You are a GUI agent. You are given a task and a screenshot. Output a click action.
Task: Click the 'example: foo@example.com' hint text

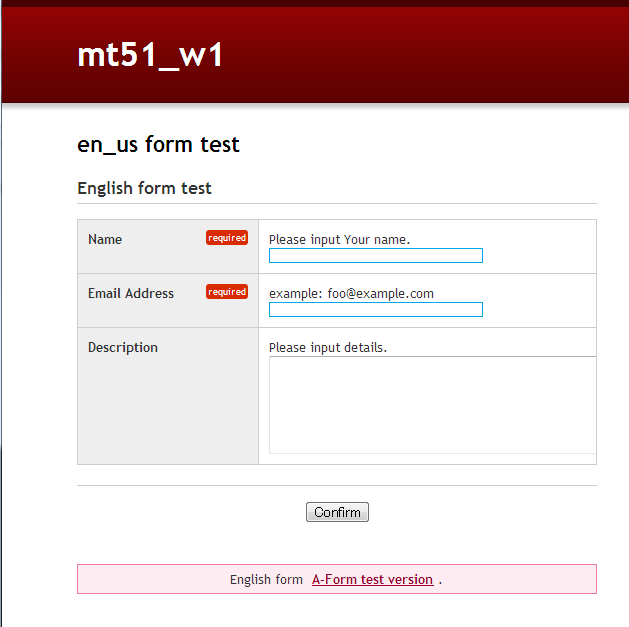(351, 294)
